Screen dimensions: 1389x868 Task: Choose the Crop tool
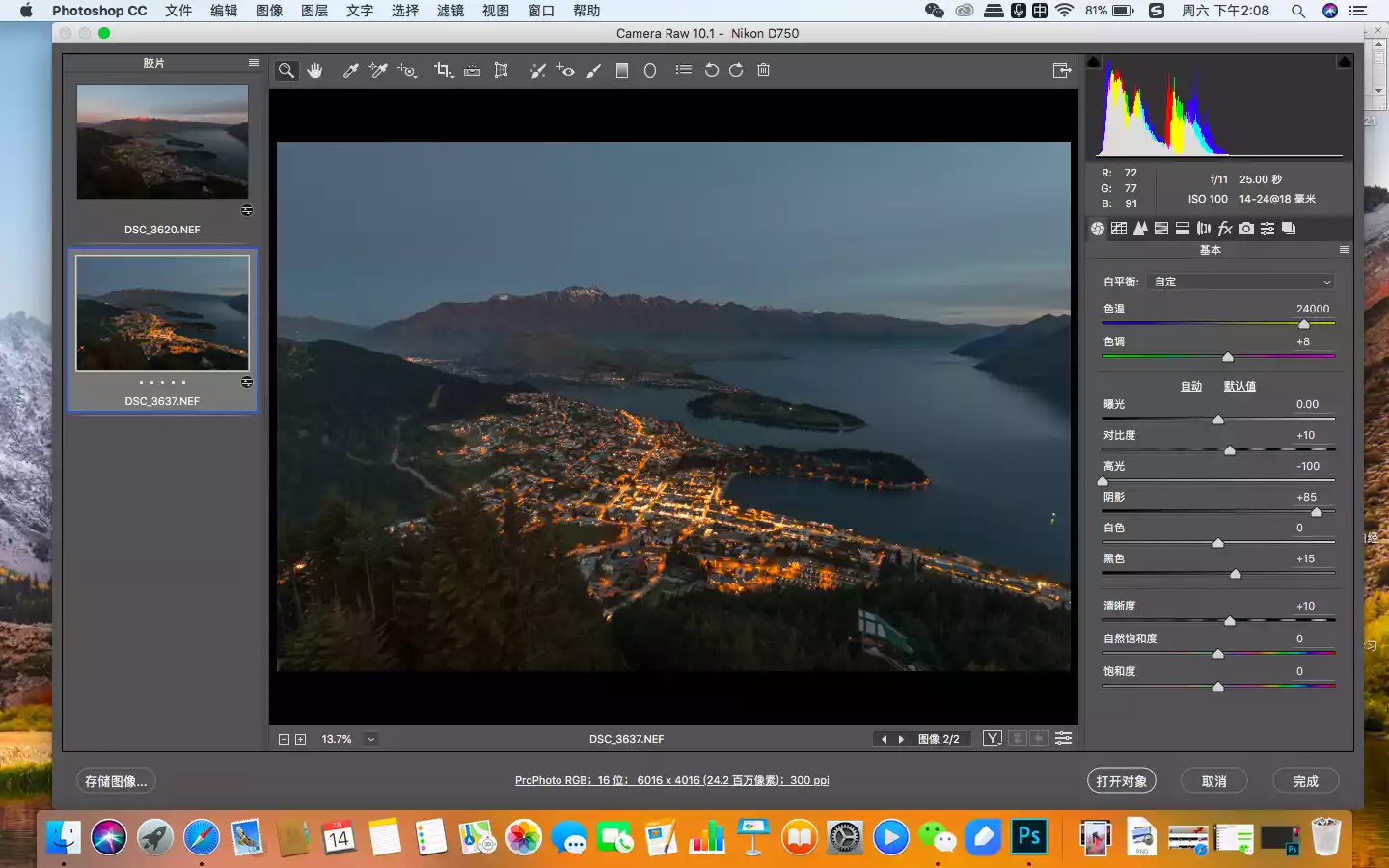[x=443, y=70]
